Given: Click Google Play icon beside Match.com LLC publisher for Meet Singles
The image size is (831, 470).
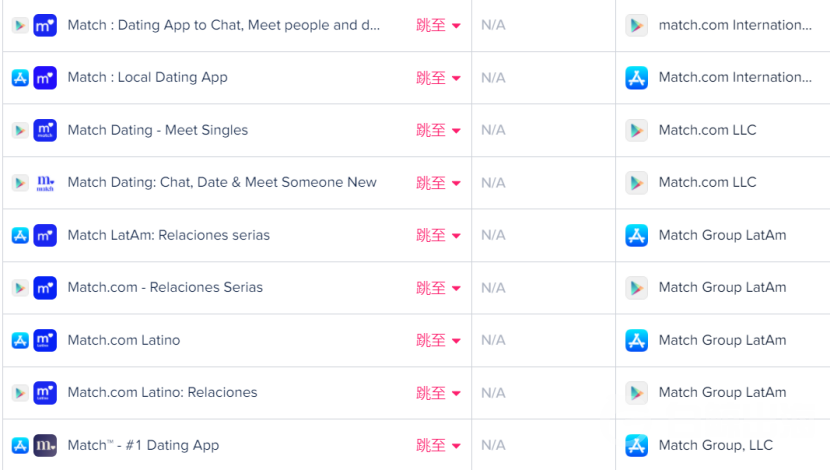Looking at the screenshot, I should click(x=637, y=130).
